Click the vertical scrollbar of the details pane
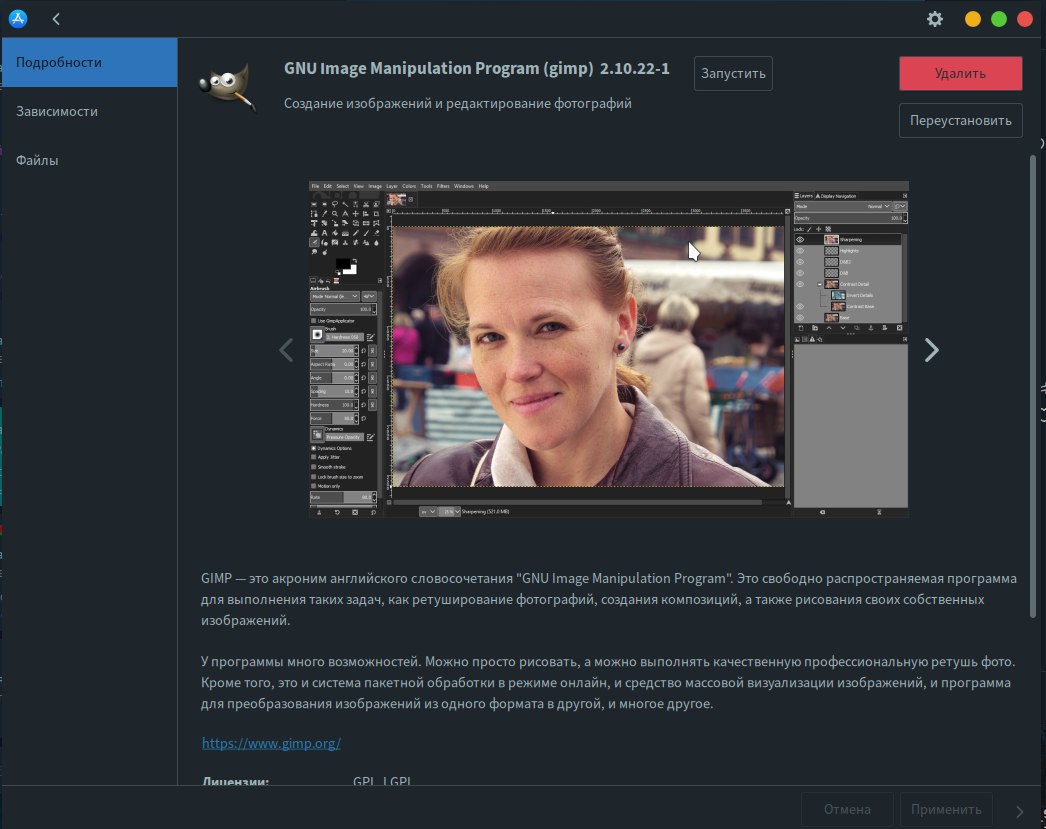Viewport: 1046px width, 829px height. click(1033, 387)
